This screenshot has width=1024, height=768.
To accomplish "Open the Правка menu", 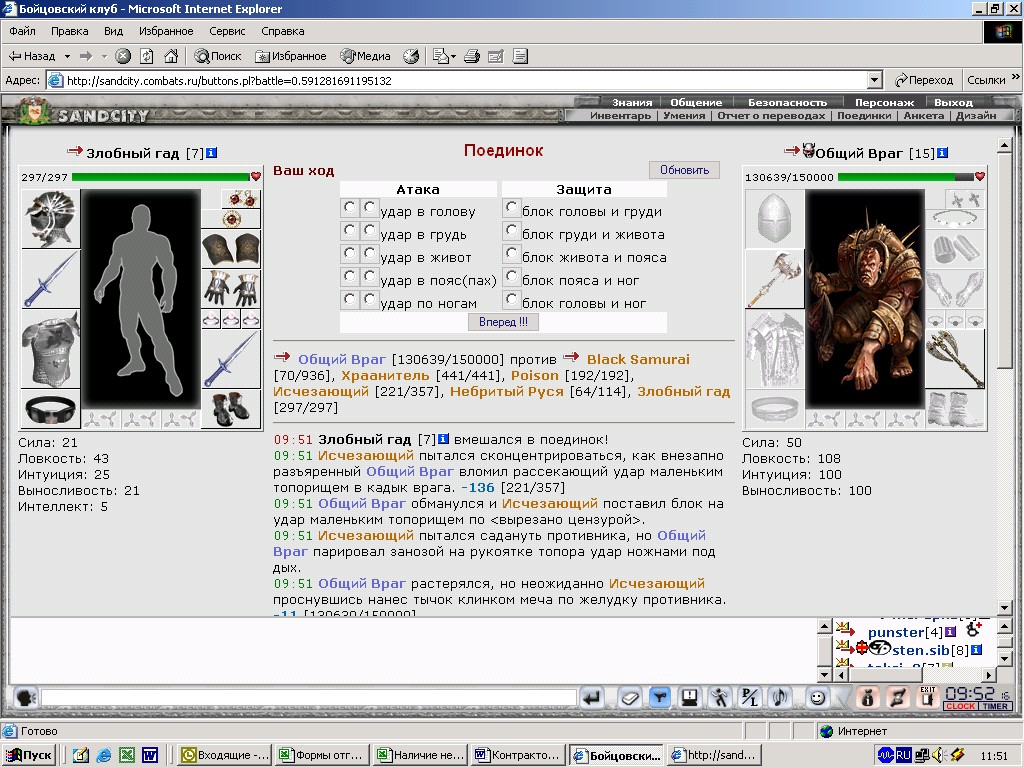I will coord(69,31).
